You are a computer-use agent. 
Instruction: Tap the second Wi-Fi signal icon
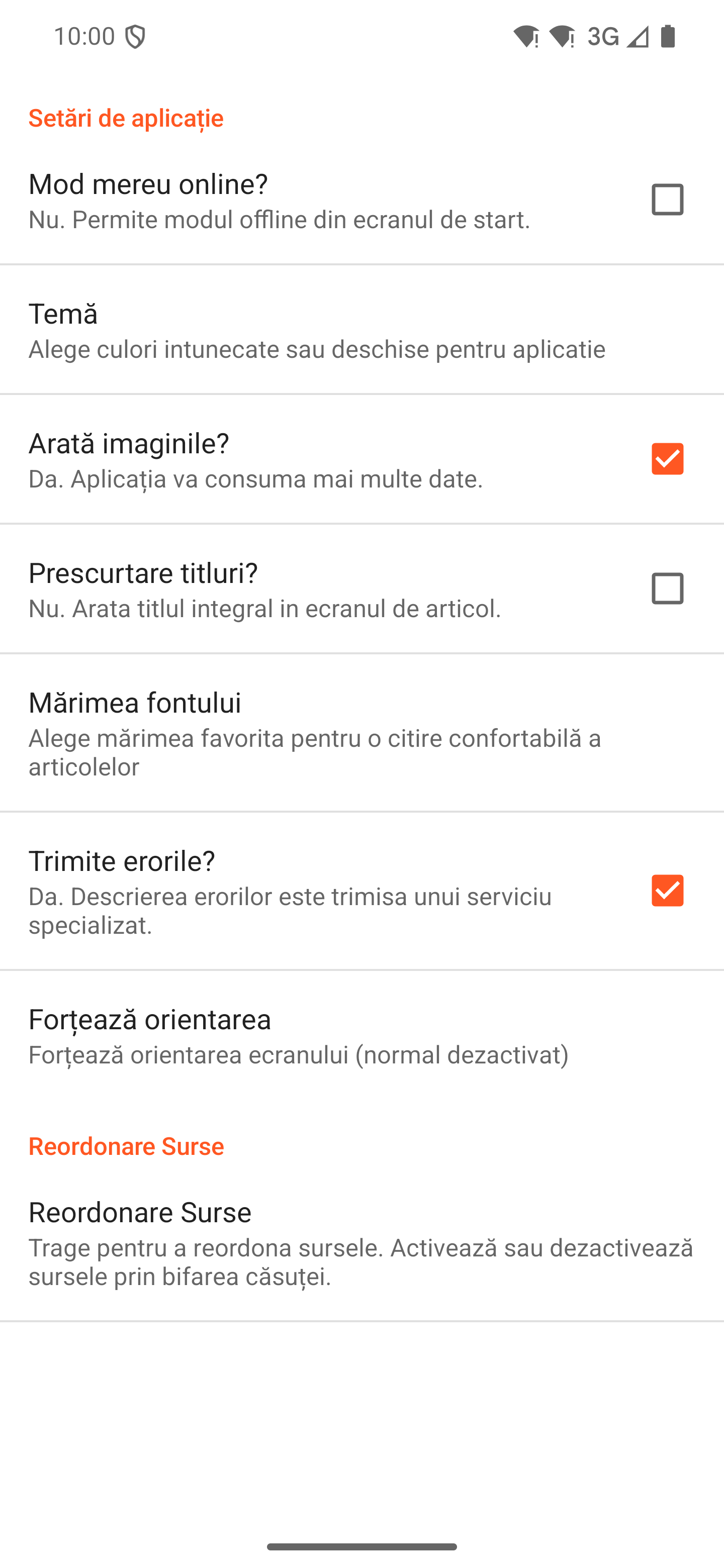point(562,37)
